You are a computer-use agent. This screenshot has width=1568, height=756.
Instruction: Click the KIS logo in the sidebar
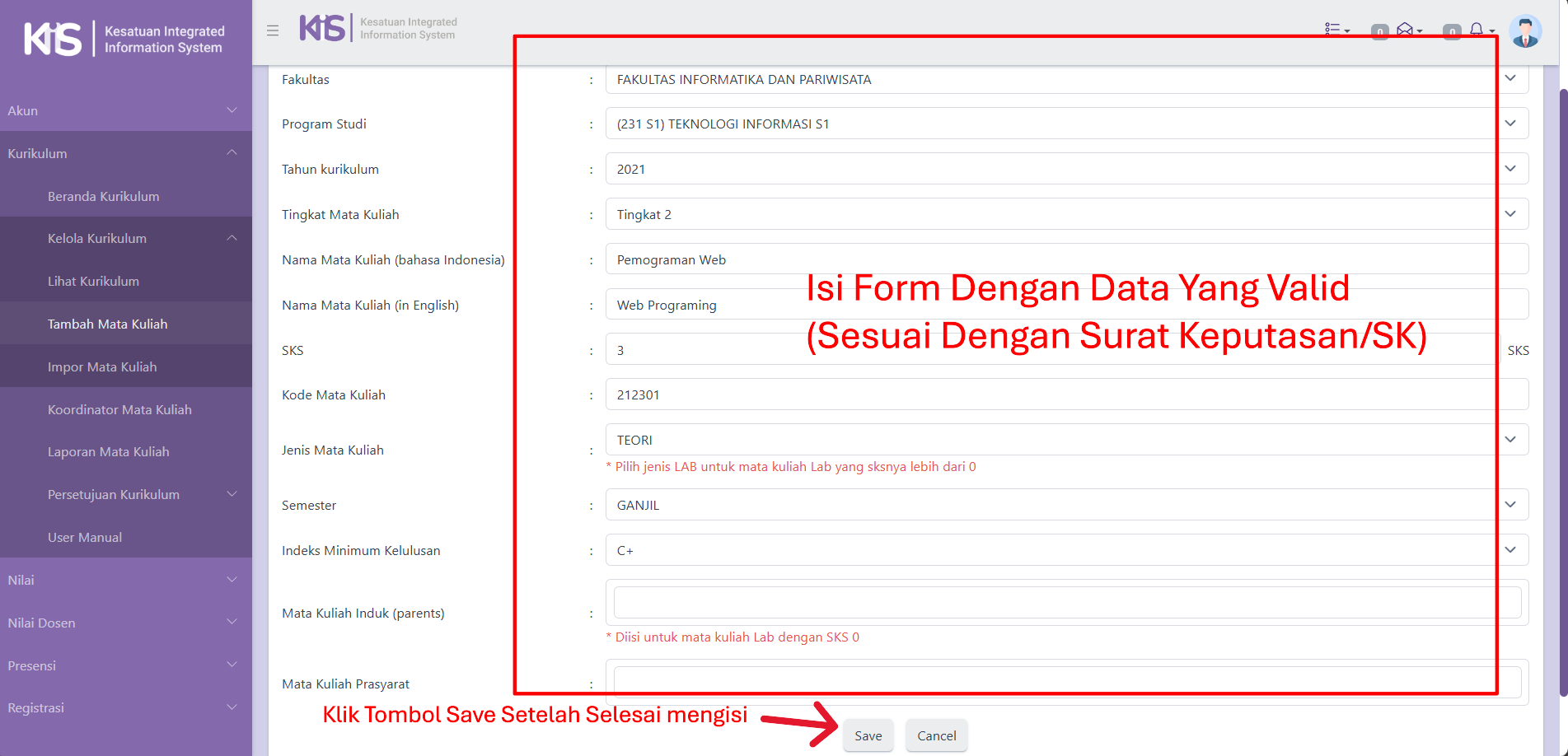[x=54, y=39]
